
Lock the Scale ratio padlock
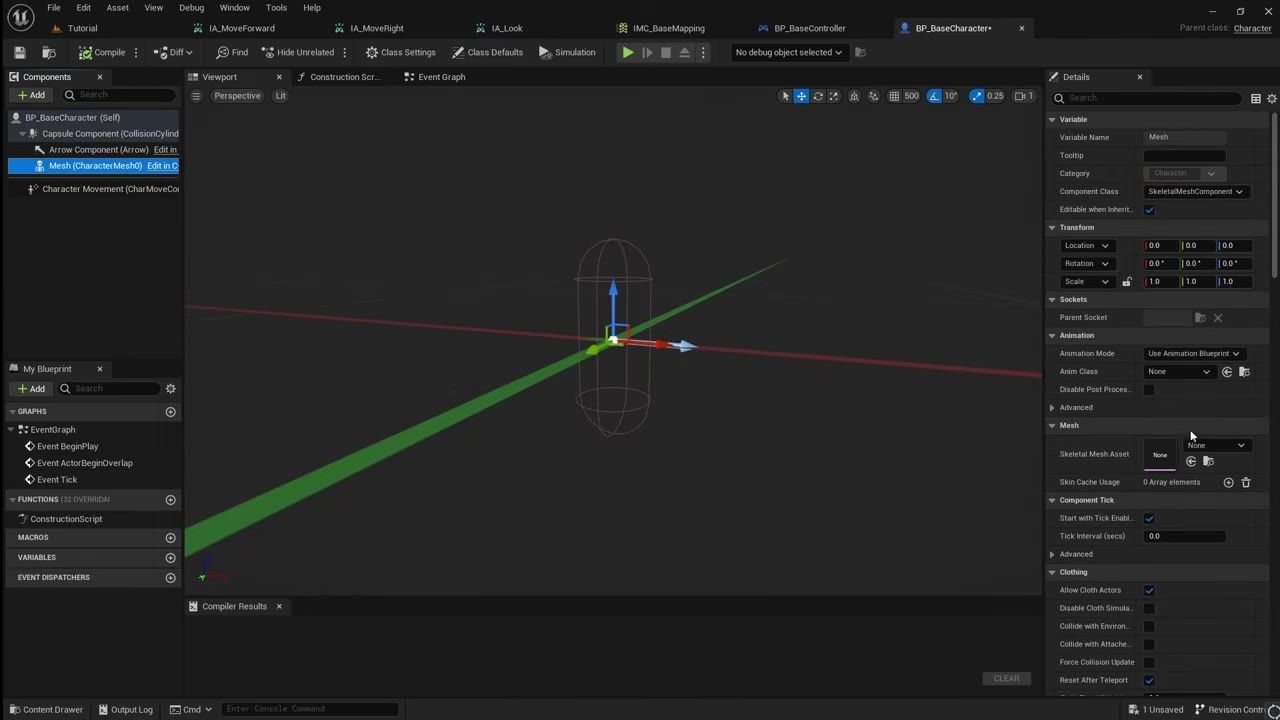pos(1127,282)
